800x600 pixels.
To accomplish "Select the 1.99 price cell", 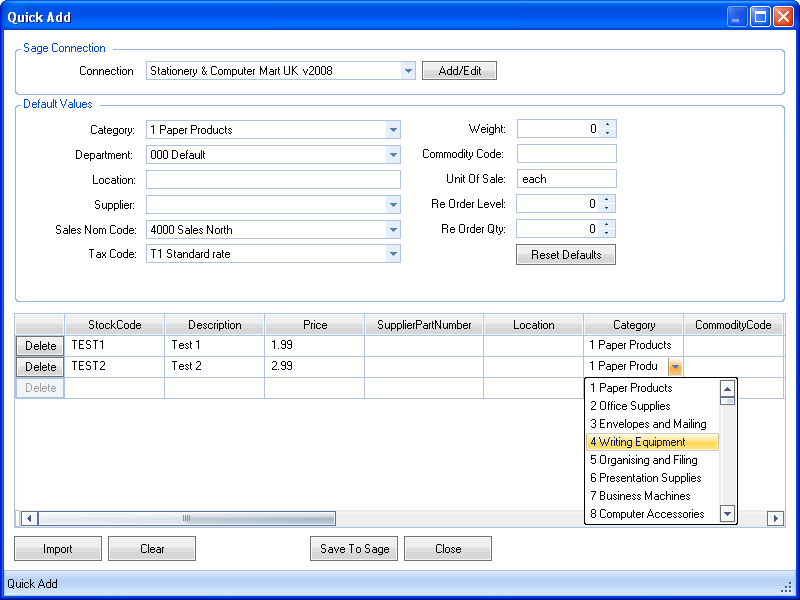I will coord(314,345).
